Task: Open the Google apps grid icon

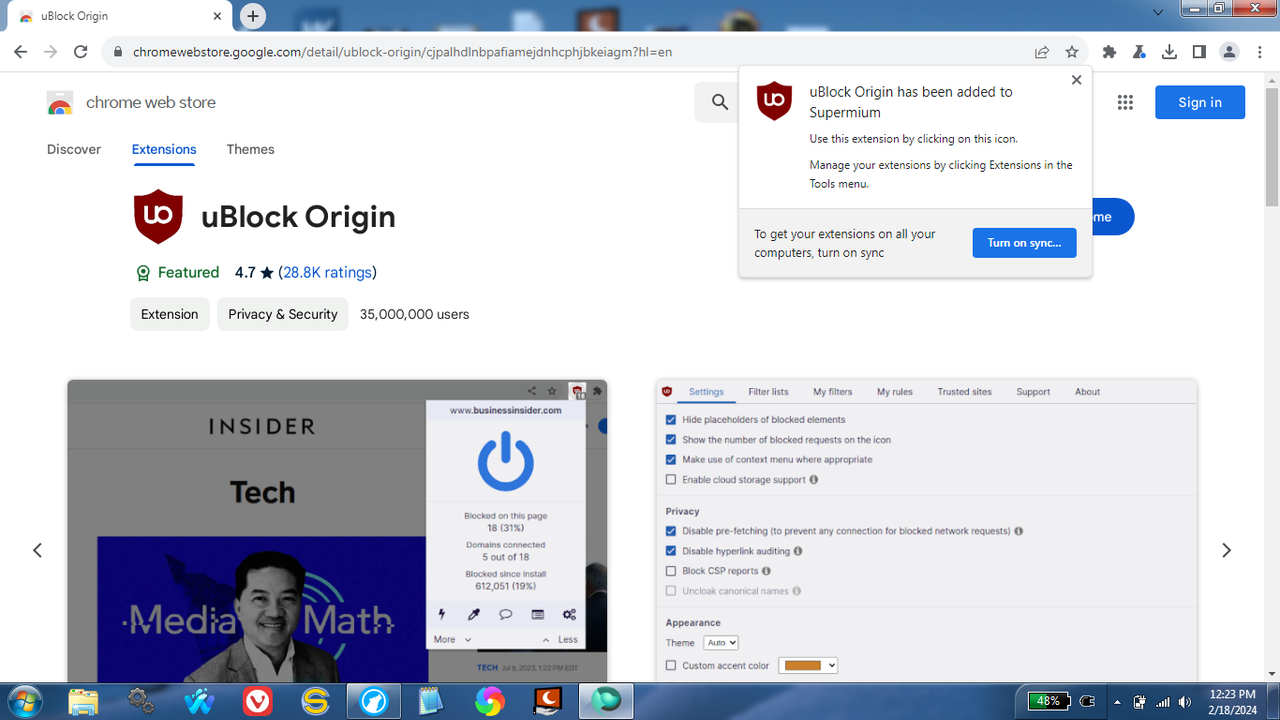Action: click(1124, 102)
